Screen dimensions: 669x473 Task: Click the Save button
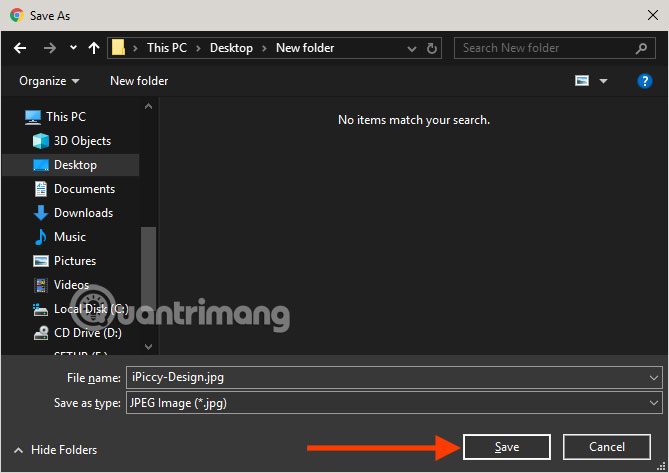pyautogui.click(x=507, y=447)
